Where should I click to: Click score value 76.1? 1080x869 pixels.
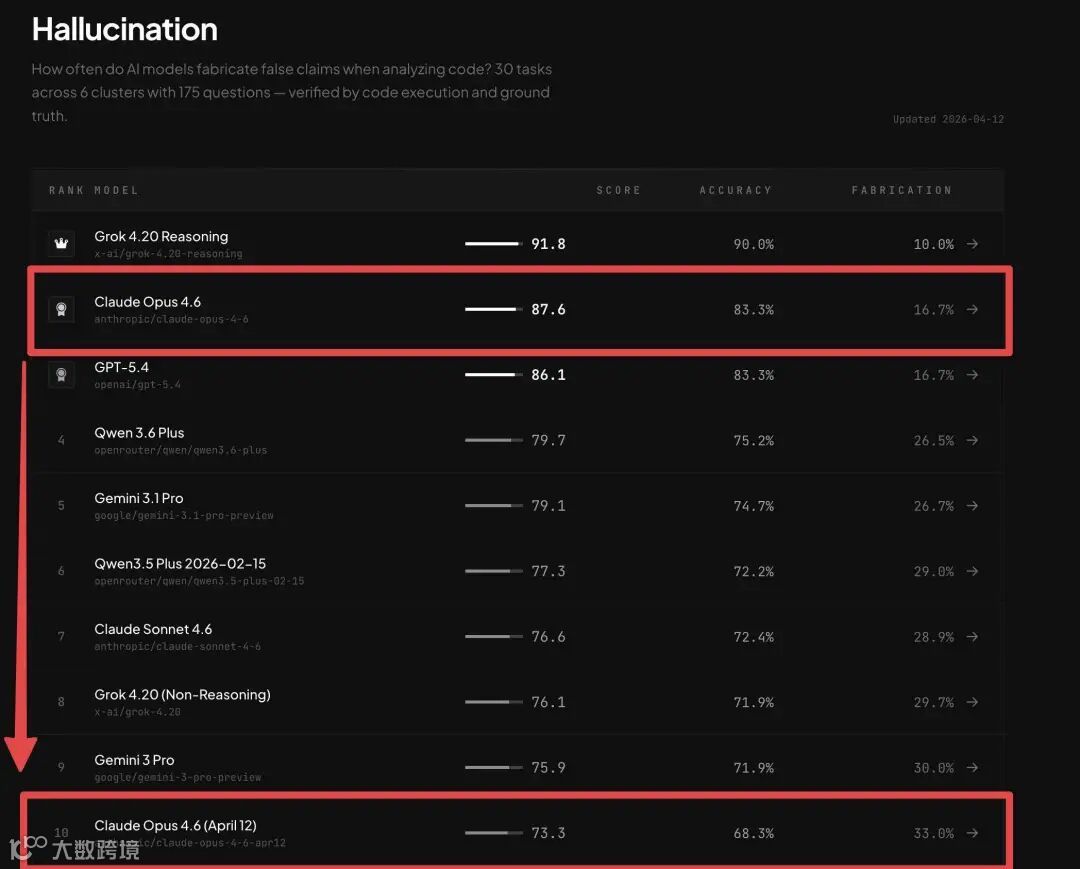point(548,702)
